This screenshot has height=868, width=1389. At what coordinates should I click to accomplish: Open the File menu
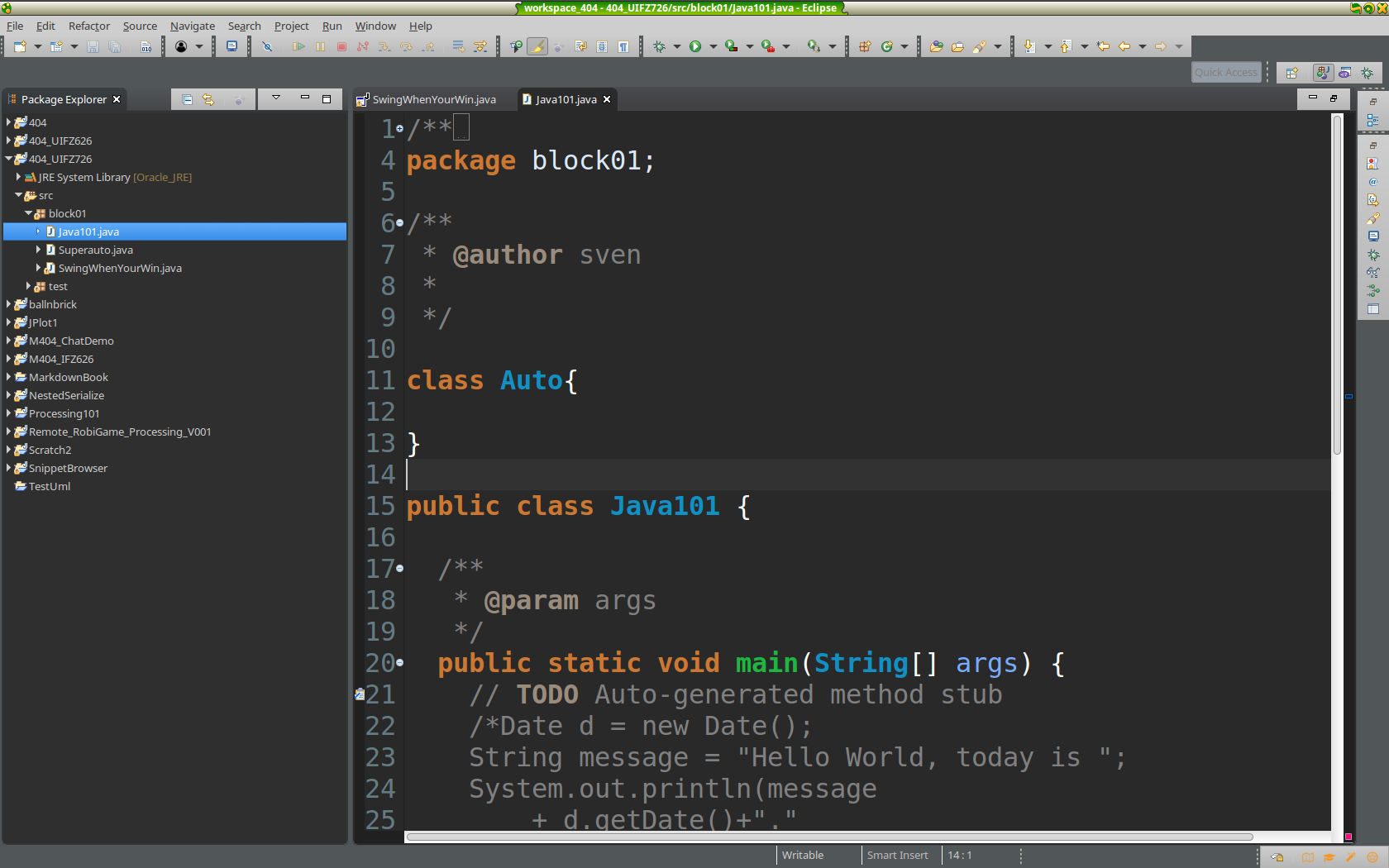[x=15, y=26]
